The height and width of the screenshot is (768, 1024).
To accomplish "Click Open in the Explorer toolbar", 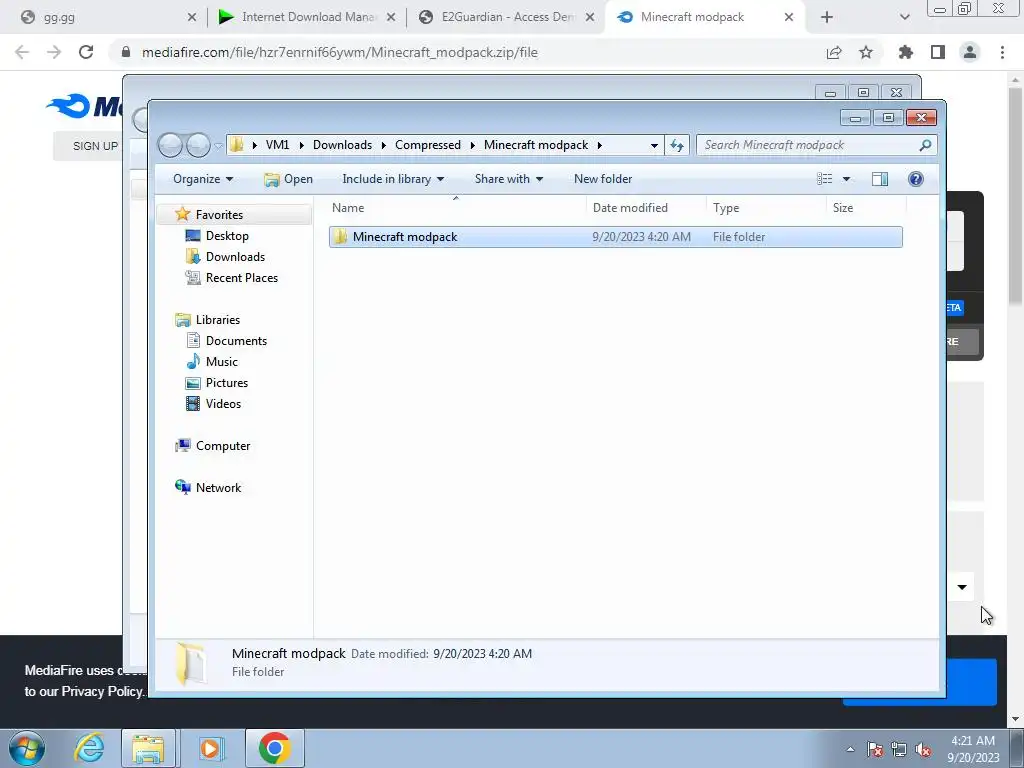I will [x=289, y=179].
